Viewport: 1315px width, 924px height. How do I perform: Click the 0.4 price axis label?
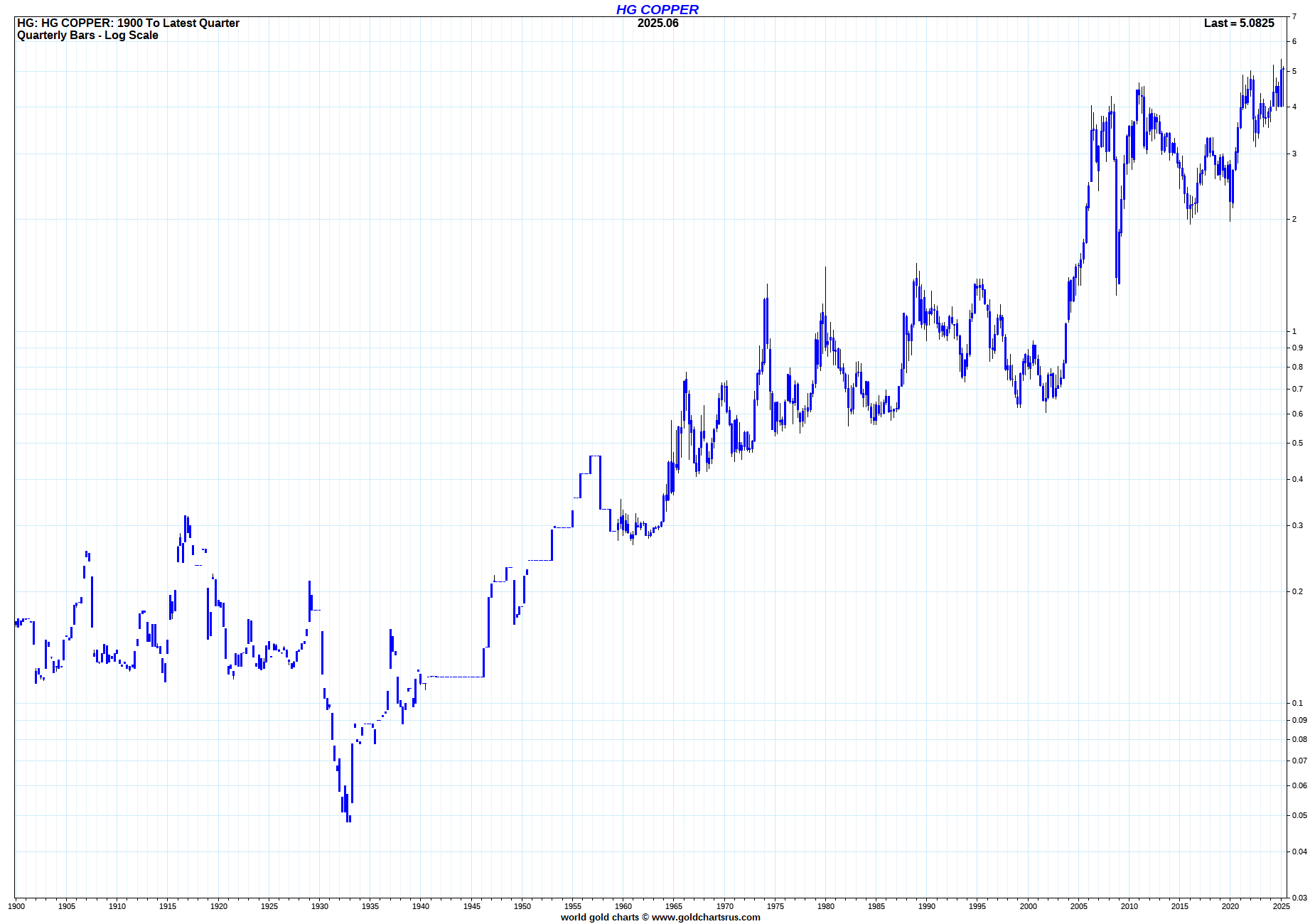click(x=1297, y=479)
